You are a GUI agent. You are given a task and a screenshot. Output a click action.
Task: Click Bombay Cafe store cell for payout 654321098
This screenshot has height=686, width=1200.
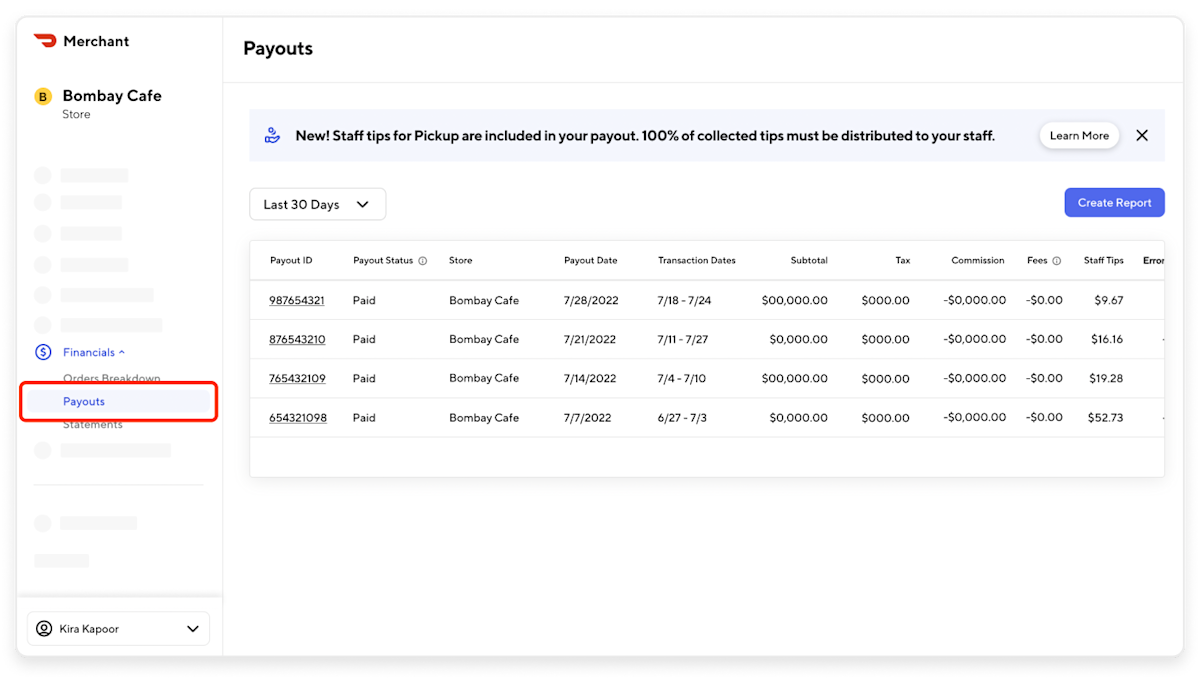pos(484,418)
